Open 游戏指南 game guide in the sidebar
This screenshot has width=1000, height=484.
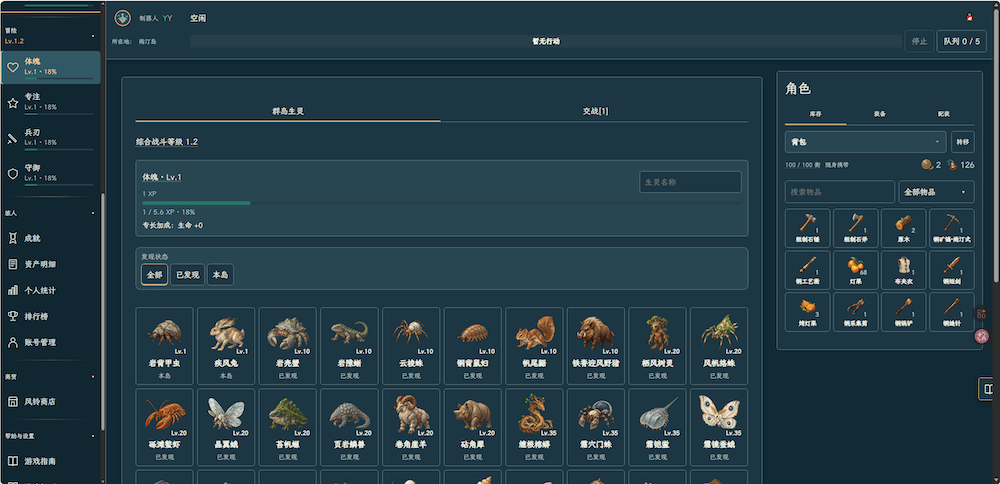coord(50,461)
